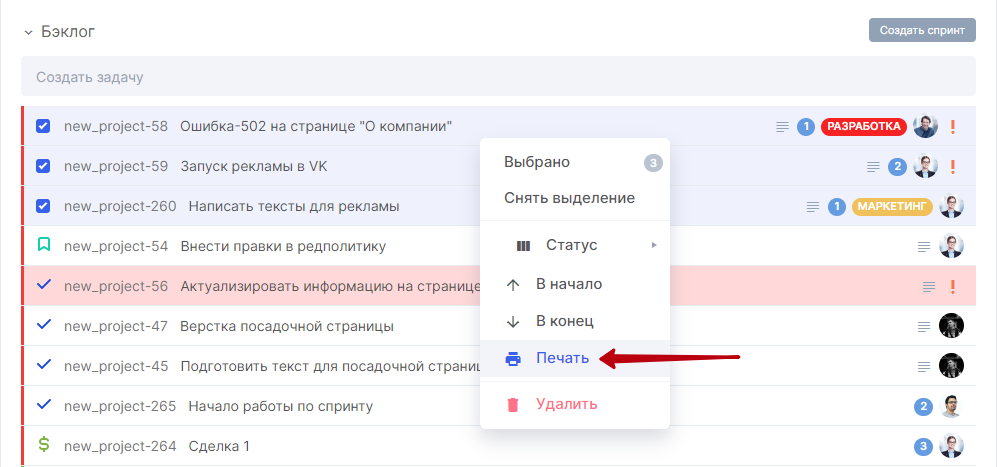Viewport: 997px width, 467px height.
Task: Click the new_project-45 task ID
Action: (116, 366)
